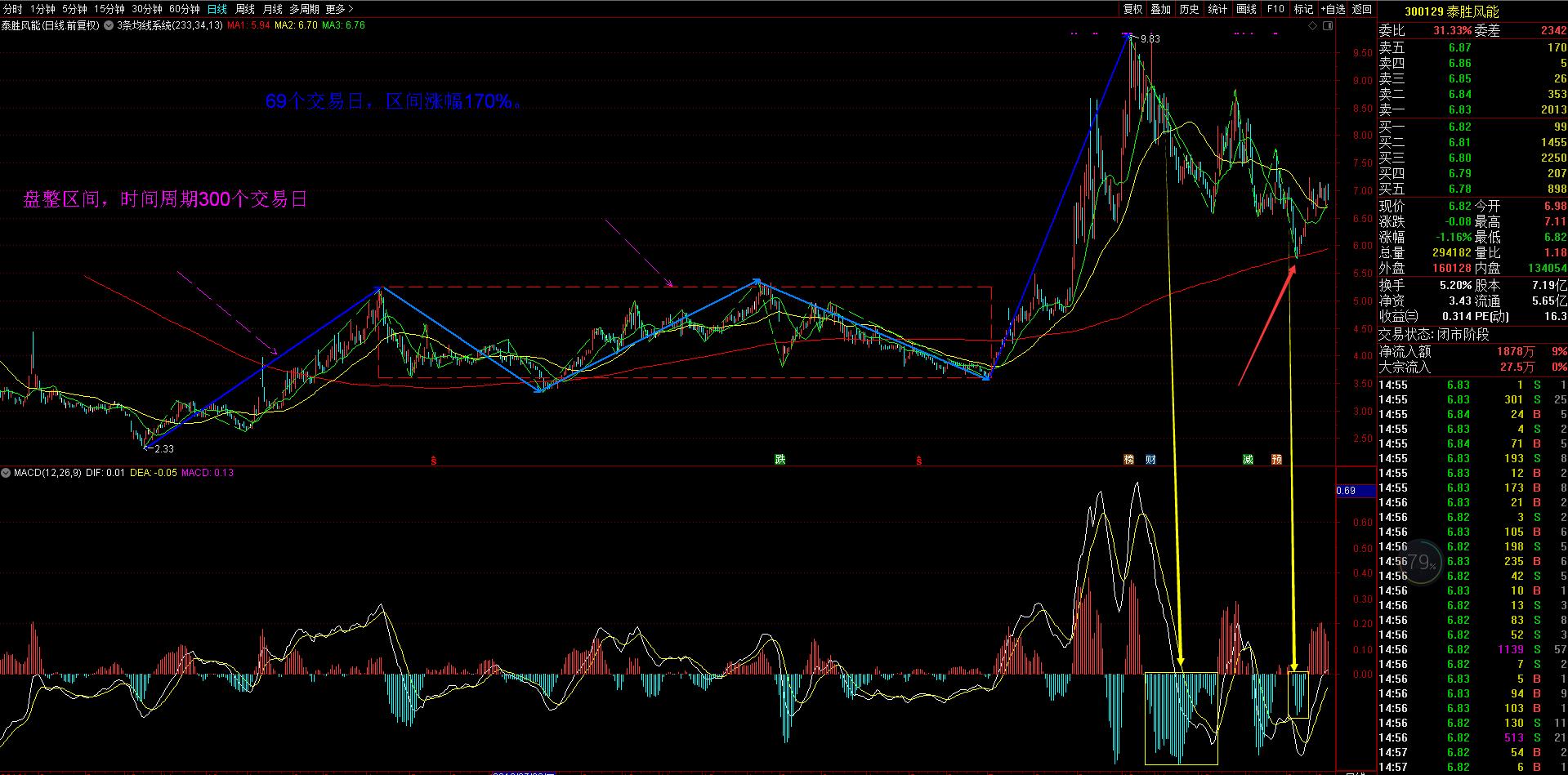The image size is (1568, 775).
Task: Select the 60分钟 period tab
Action: pyautogui.click(x=184, y=9)
